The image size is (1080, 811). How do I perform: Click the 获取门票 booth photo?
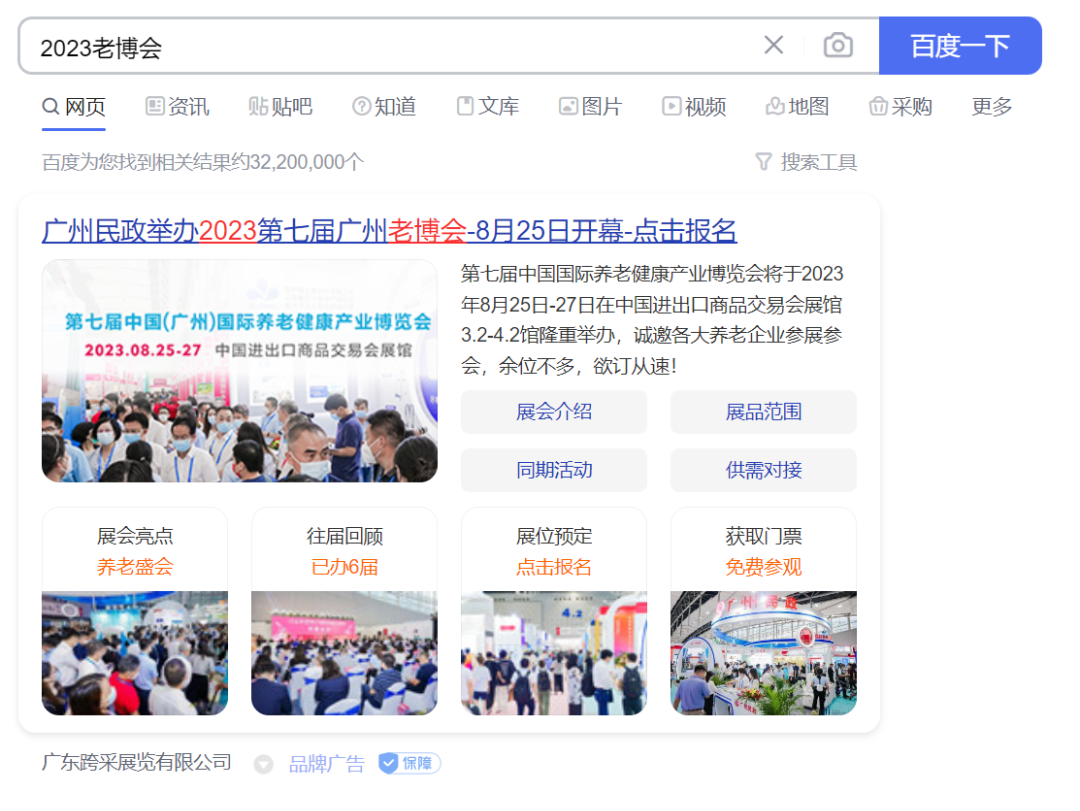coord(764,653)
